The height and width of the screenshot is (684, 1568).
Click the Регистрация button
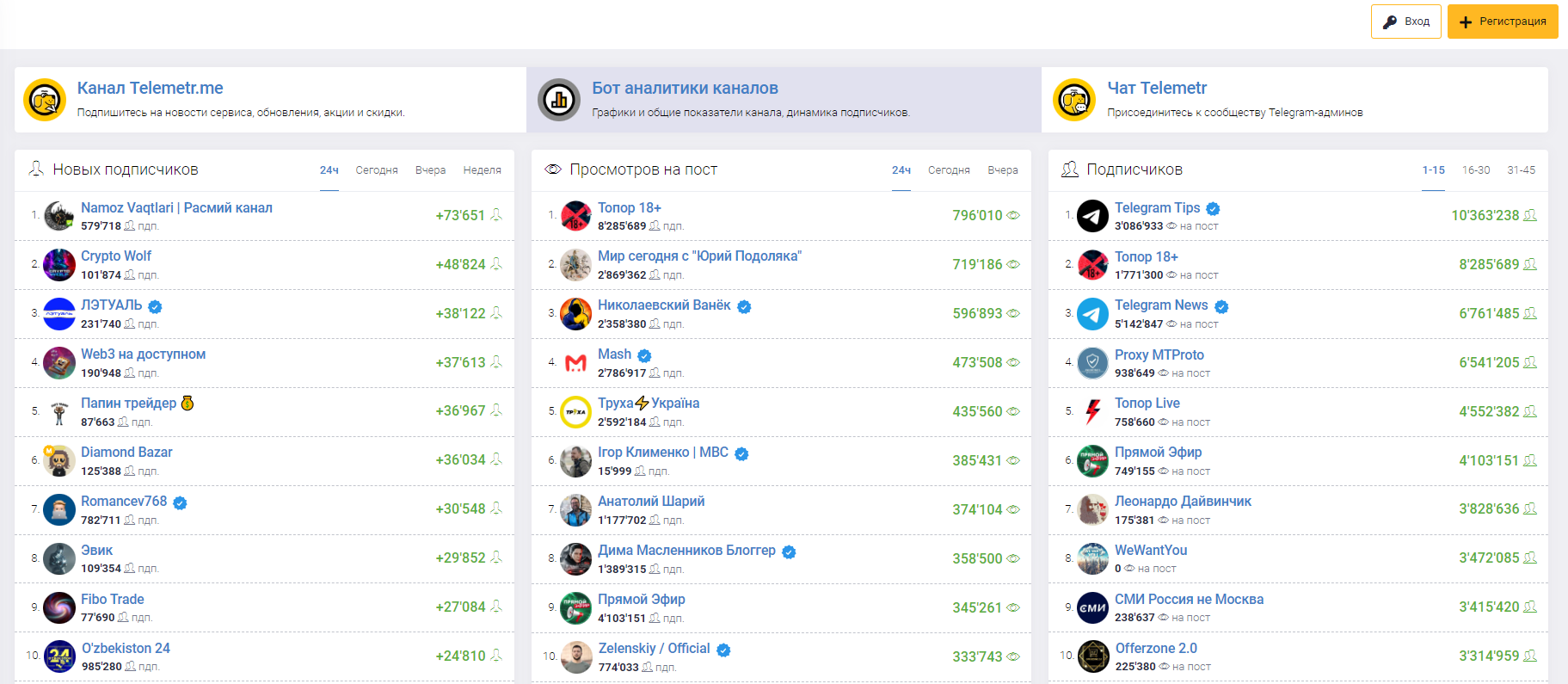pyautogui.click(x=1503, y=22)
